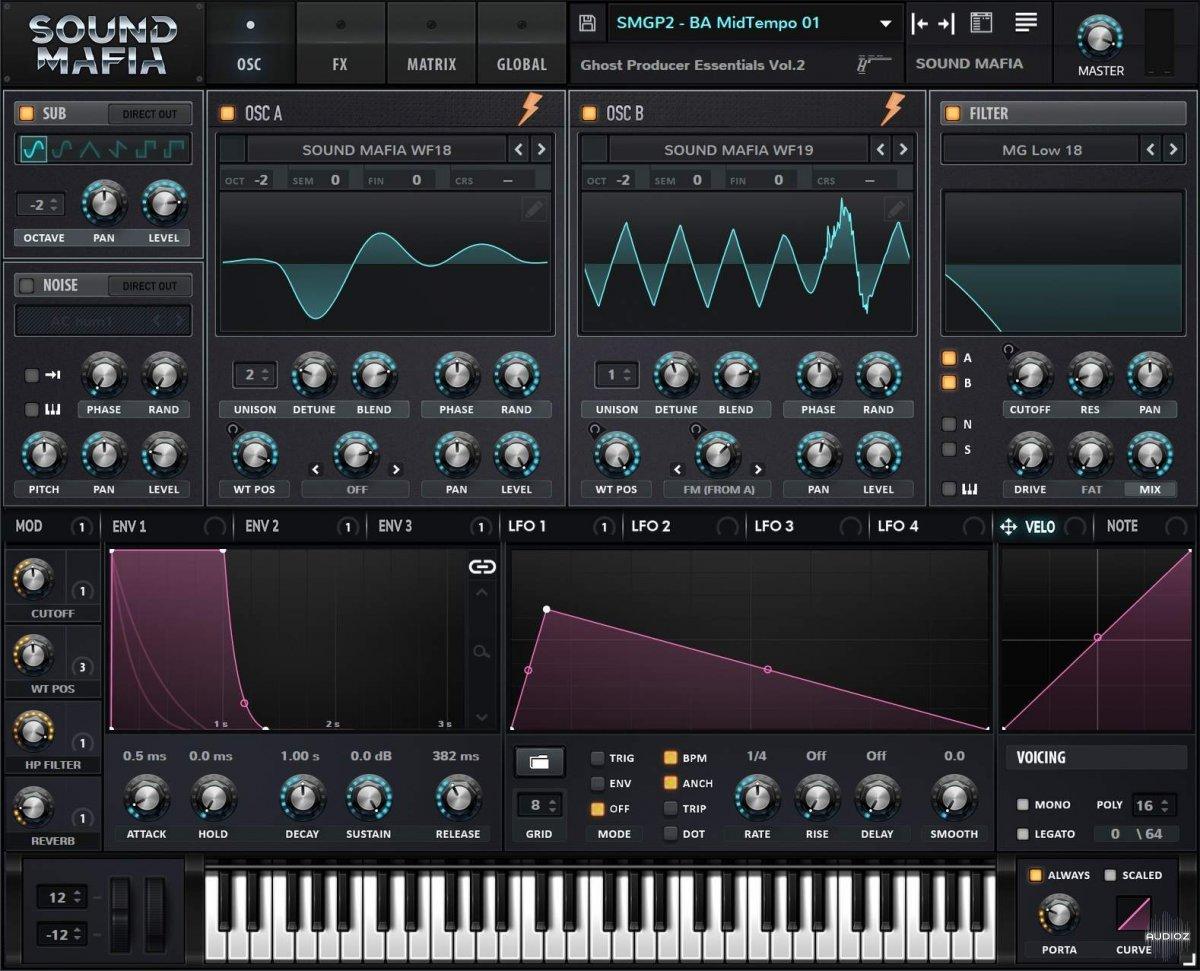1200x971 pixels.
Task: Select next wavetable for OSC A
Action: coord(541,150)
